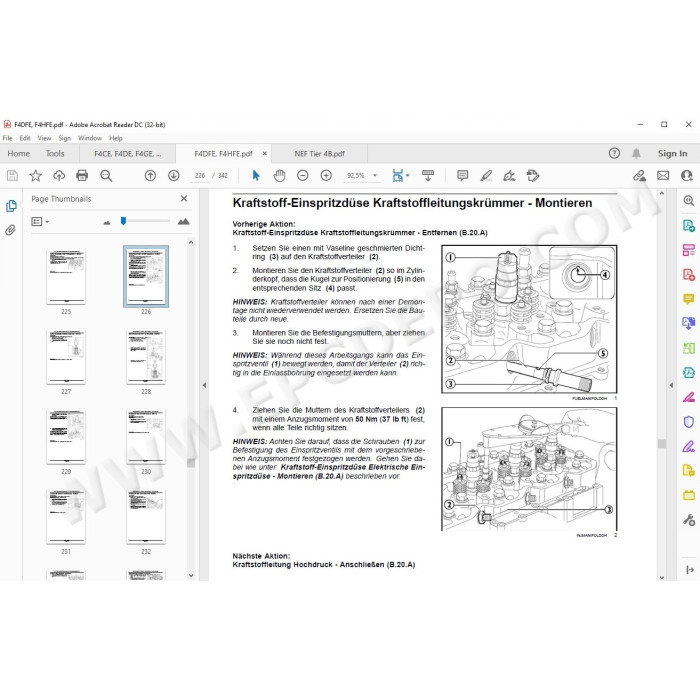Viewport: 700px width, 700px height.
Task: Click the fit page width tool
Action: click(397, 175)
